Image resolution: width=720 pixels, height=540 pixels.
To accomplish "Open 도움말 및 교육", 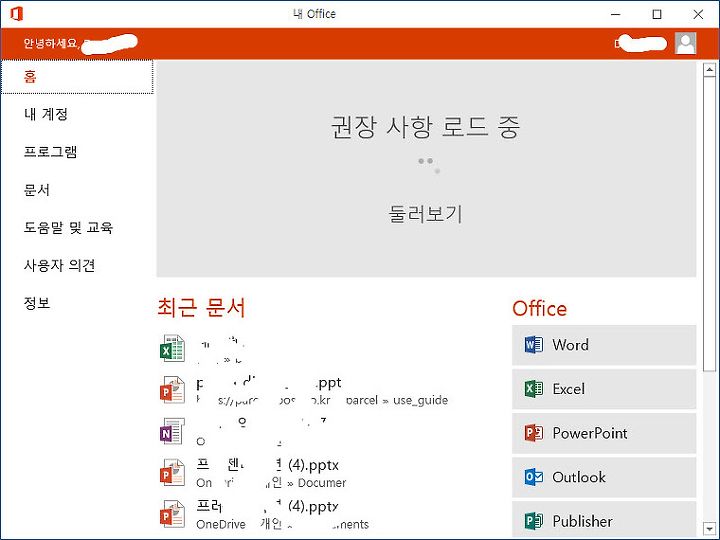I will coord(68,227).
